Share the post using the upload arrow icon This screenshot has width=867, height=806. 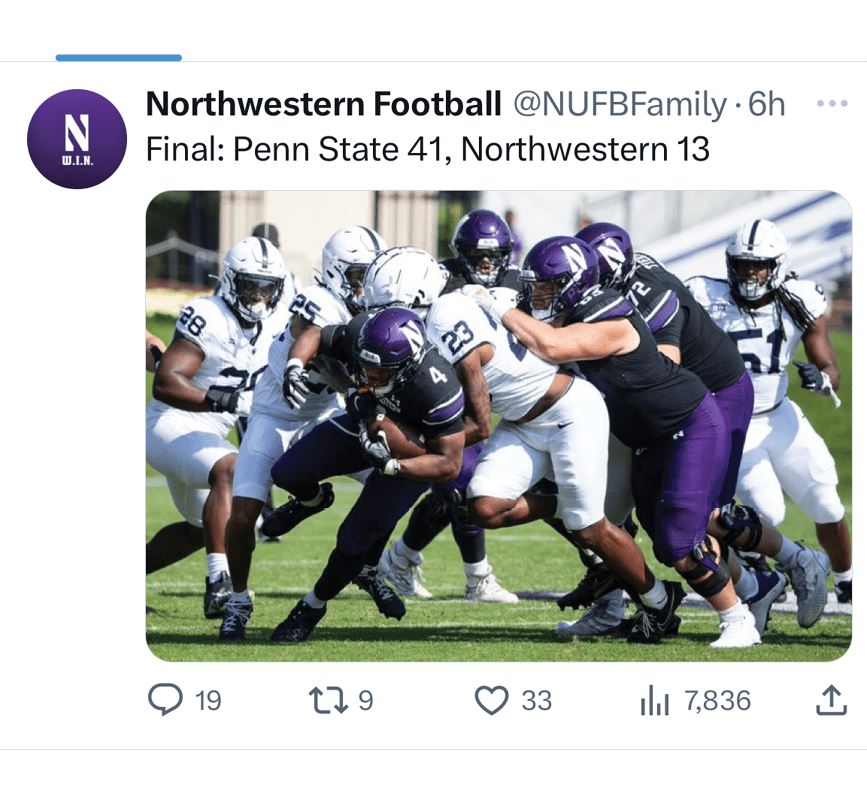[830, 702]
